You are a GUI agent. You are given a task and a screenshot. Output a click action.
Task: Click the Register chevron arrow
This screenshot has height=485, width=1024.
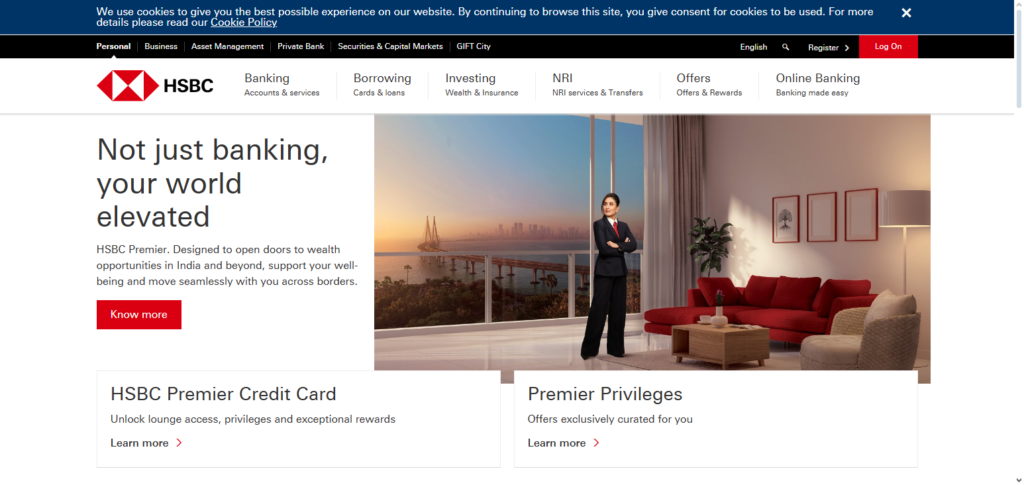(847, 48)
